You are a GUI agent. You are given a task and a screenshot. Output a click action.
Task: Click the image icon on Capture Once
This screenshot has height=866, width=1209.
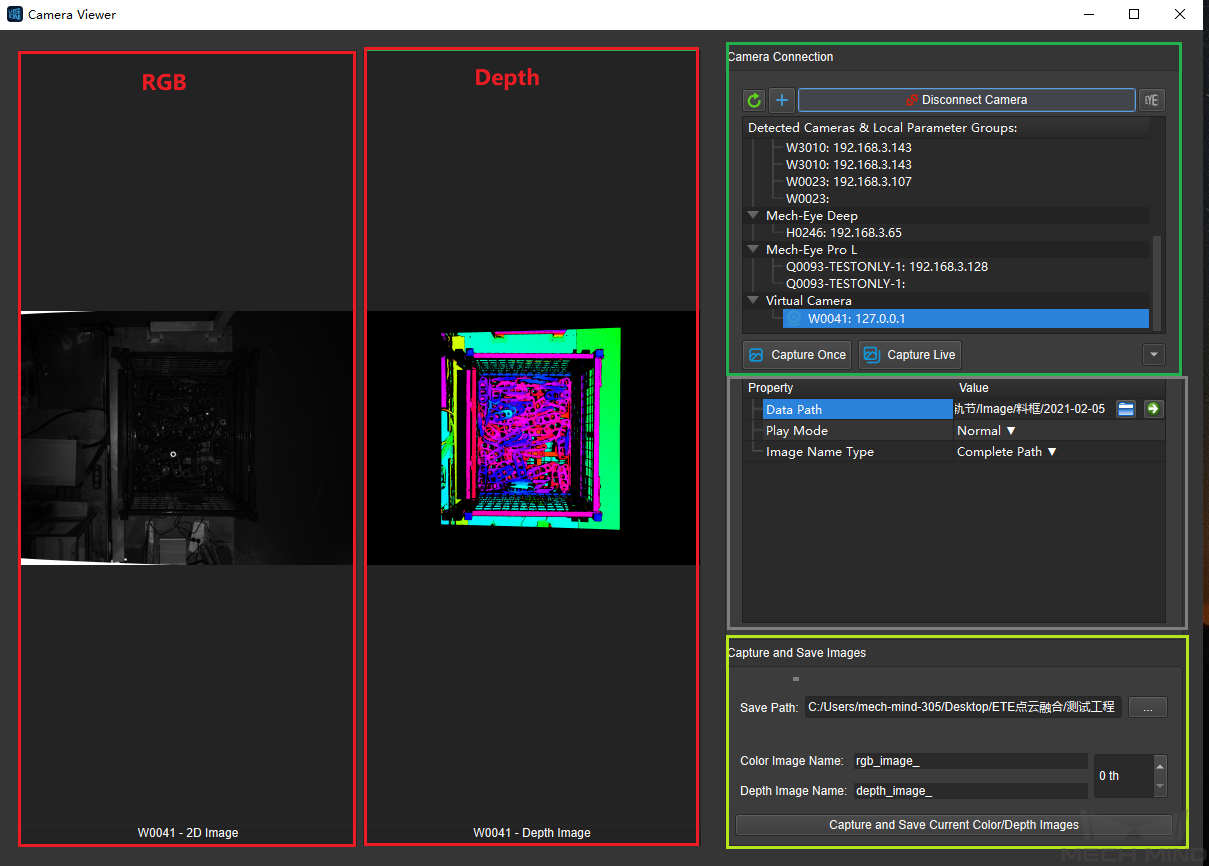(757, 355)
